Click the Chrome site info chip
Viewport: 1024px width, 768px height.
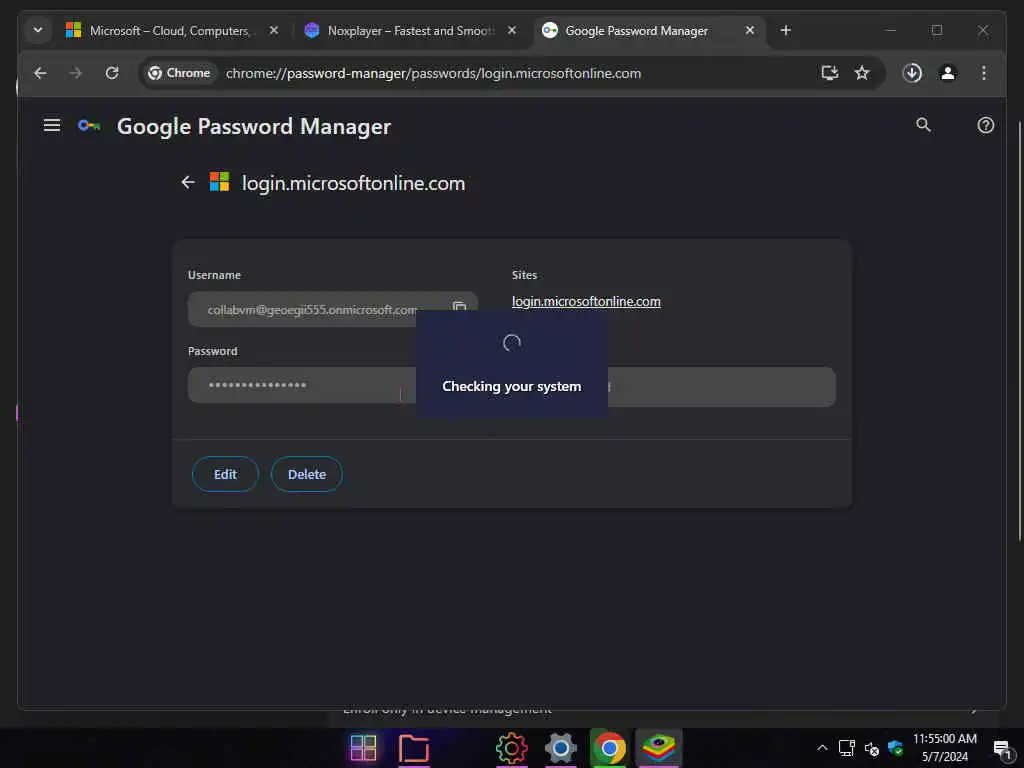180,73
